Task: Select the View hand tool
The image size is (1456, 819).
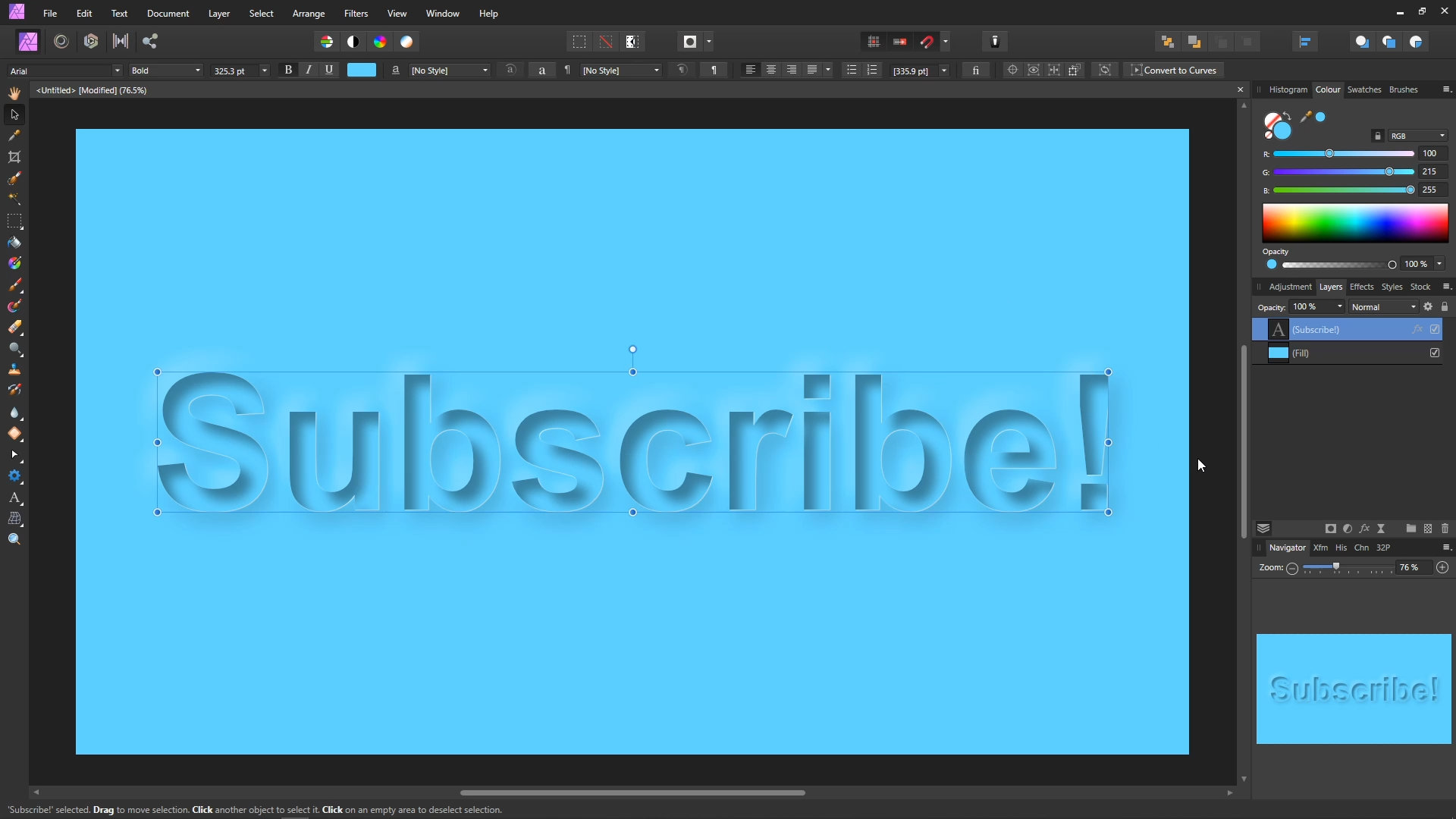Action: [x=14, y=93]
